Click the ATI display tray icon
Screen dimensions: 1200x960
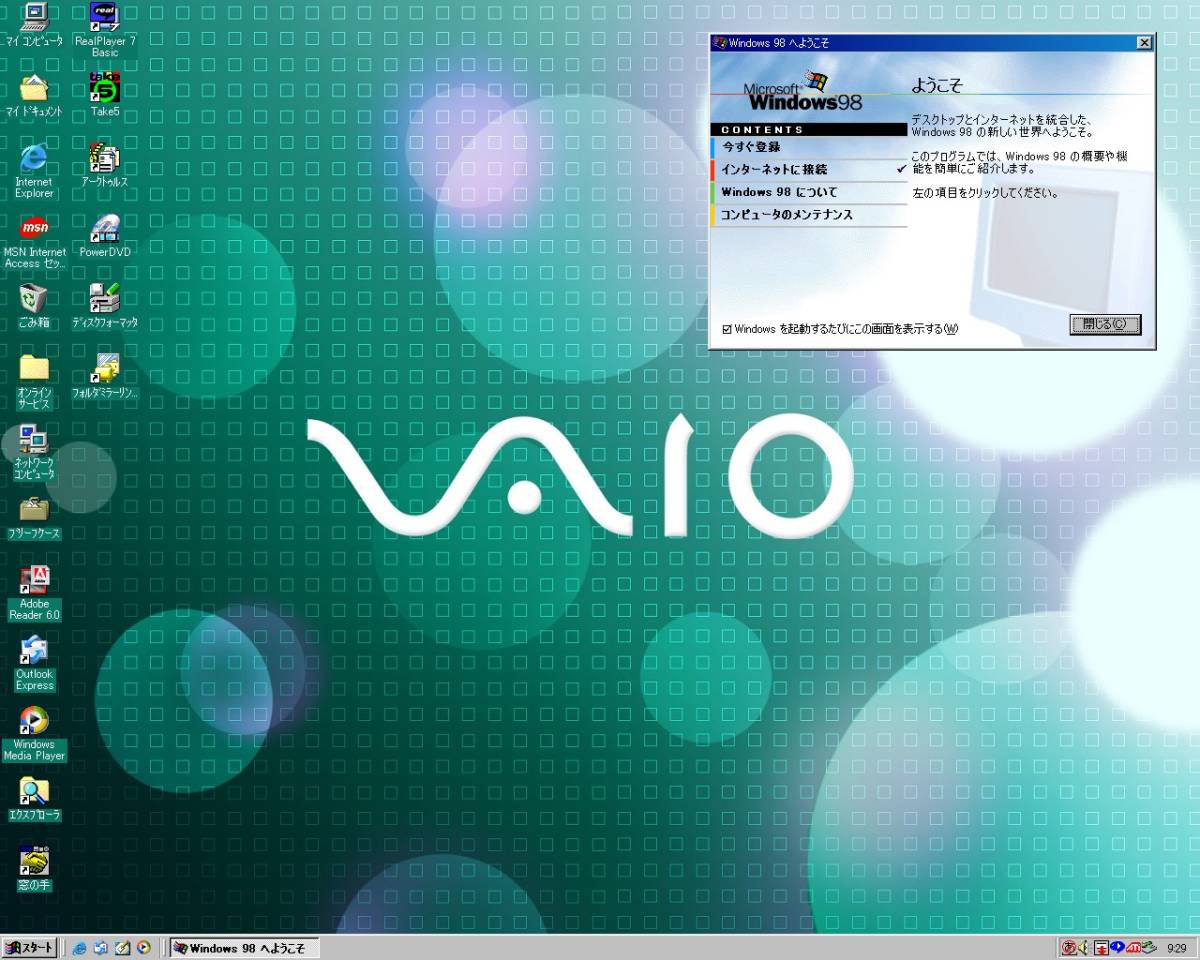(x=1133, y=947)
